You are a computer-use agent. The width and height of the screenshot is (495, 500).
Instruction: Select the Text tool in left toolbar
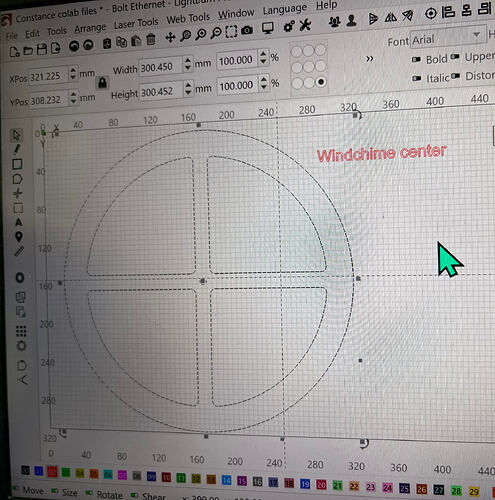coord(19,222)
